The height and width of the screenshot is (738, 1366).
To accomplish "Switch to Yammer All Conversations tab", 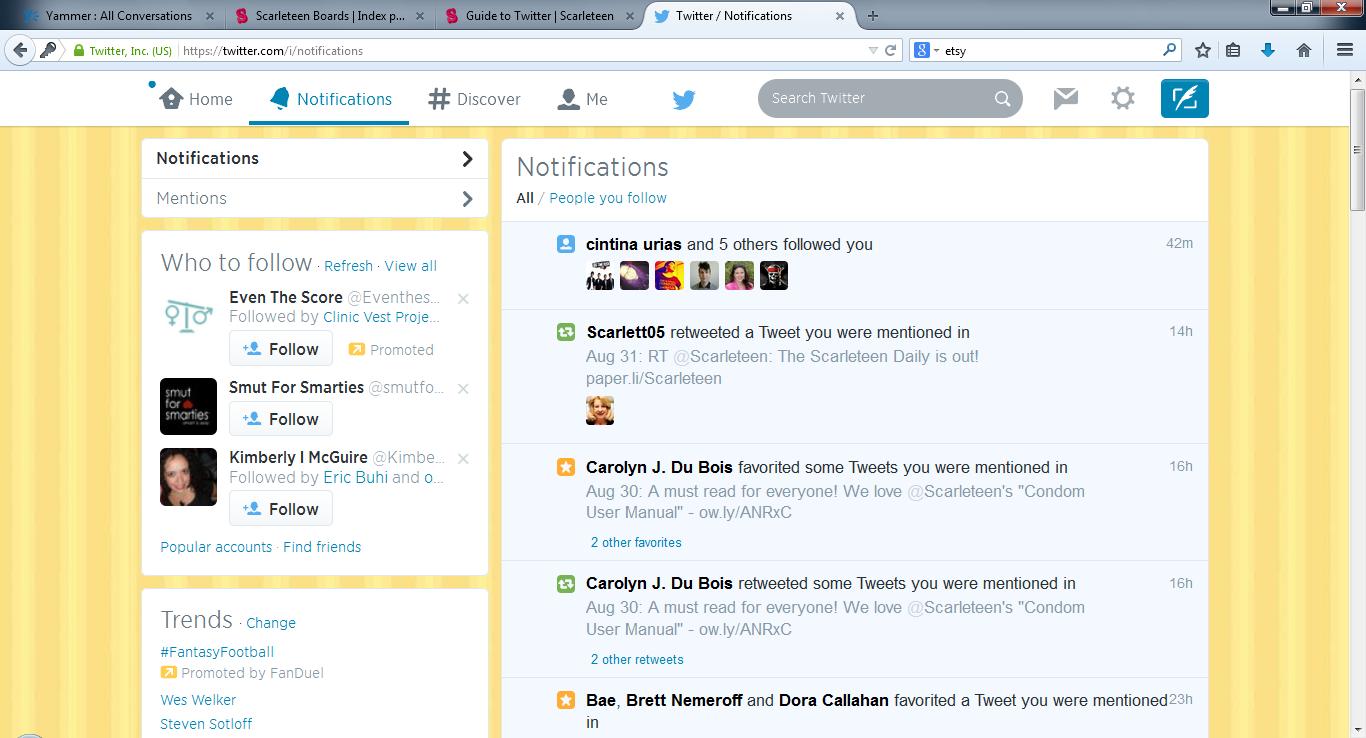I will click(x=119, y=15).
